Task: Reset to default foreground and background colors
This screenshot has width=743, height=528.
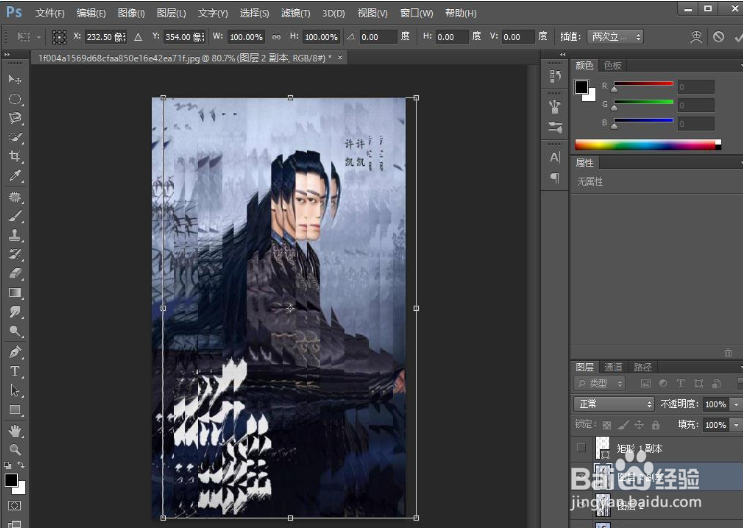Action: tap(8, 465)
